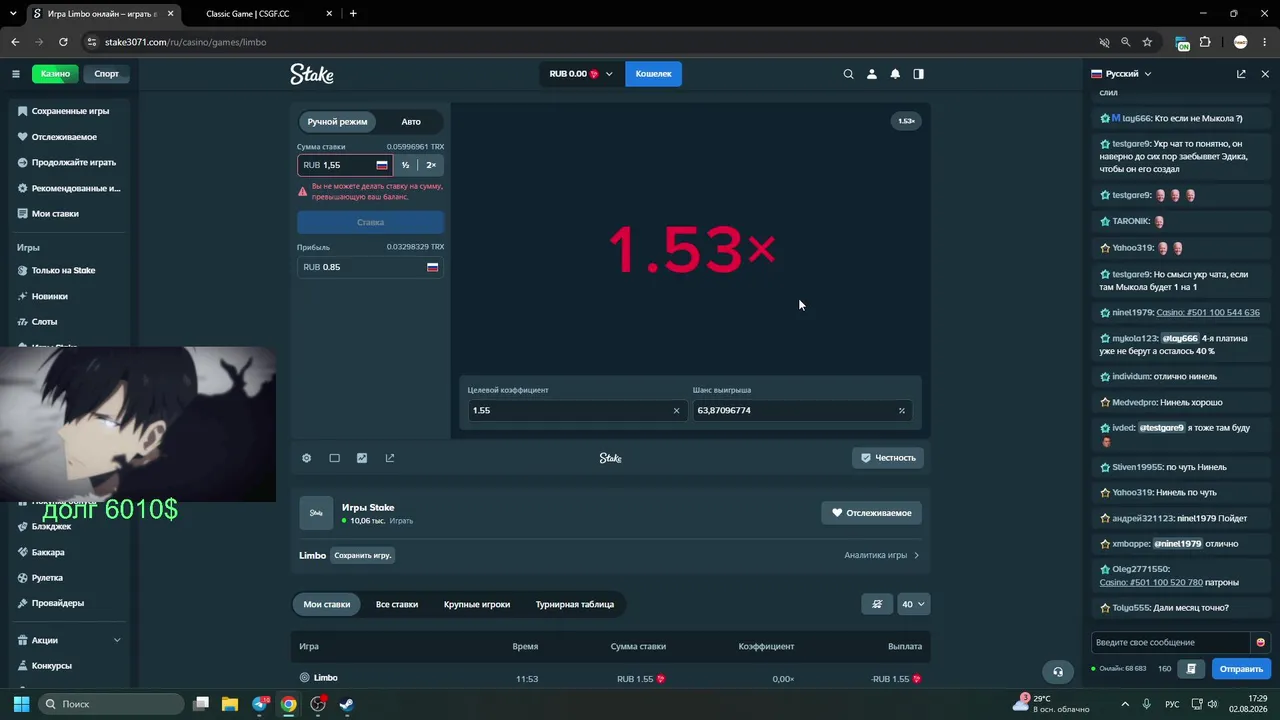Open site search with the magnifier icon

848,74
